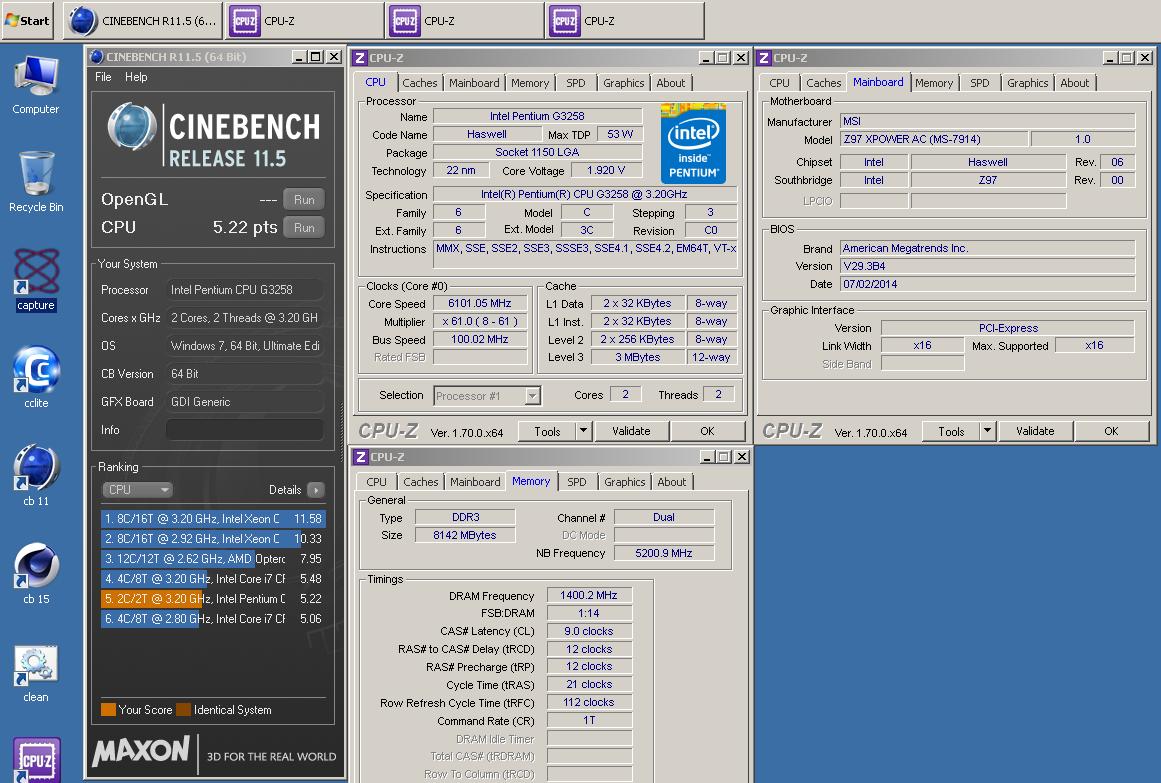Open the About tab in the CPU window

[x=671, y=83]
